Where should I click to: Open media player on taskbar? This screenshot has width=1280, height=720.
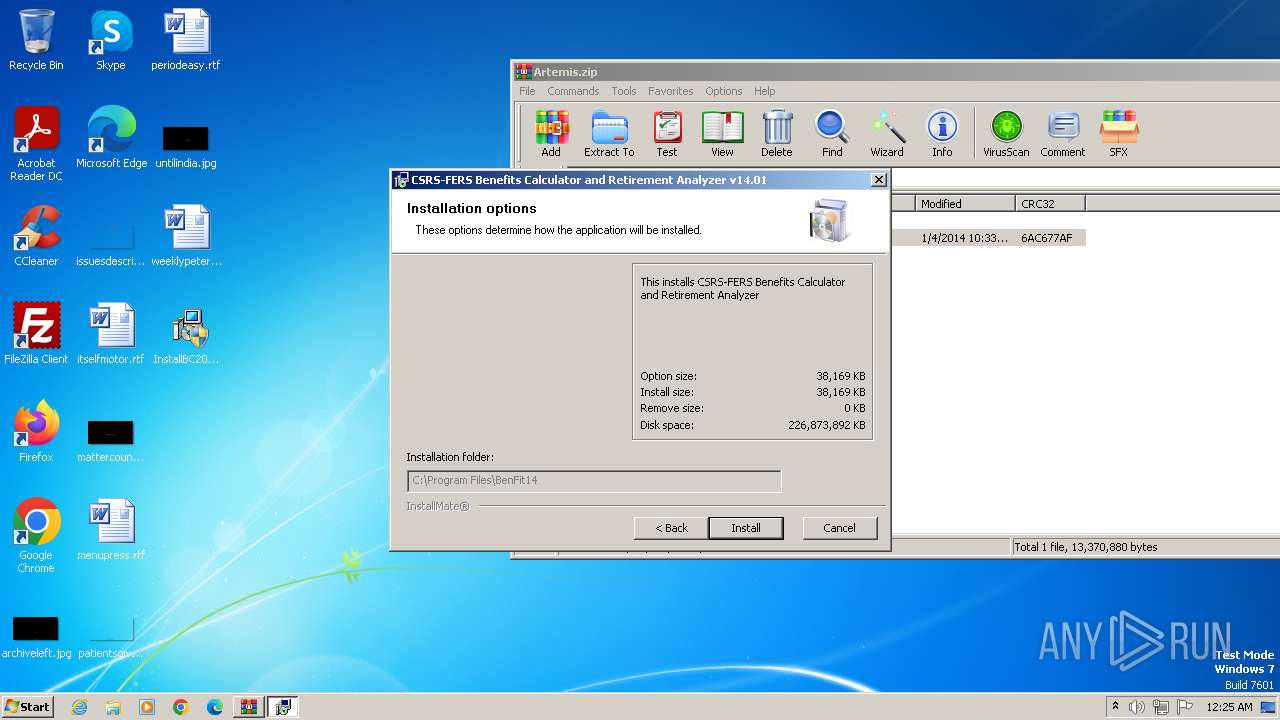point(147,707)
